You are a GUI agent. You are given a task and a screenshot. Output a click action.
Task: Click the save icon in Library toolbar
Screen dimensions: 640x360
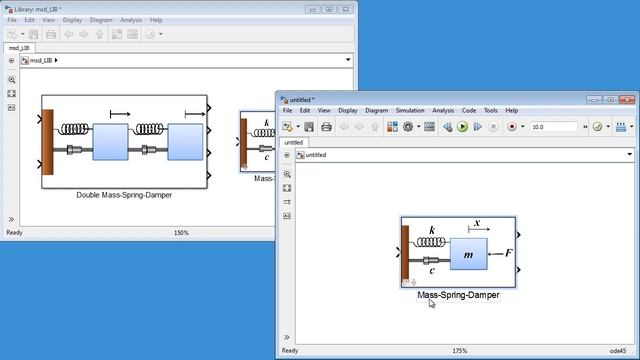point(33,34)
